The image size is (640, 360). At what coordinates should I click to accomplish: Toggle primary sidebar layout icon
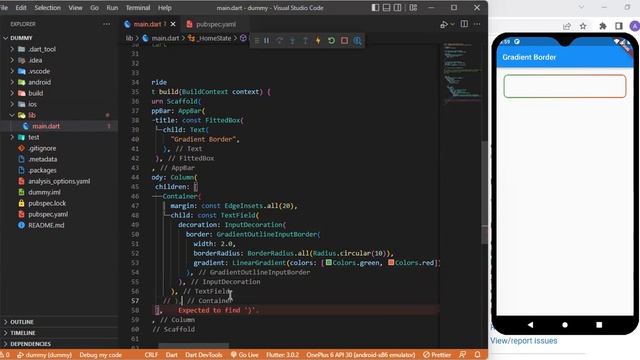coord(375,8)
